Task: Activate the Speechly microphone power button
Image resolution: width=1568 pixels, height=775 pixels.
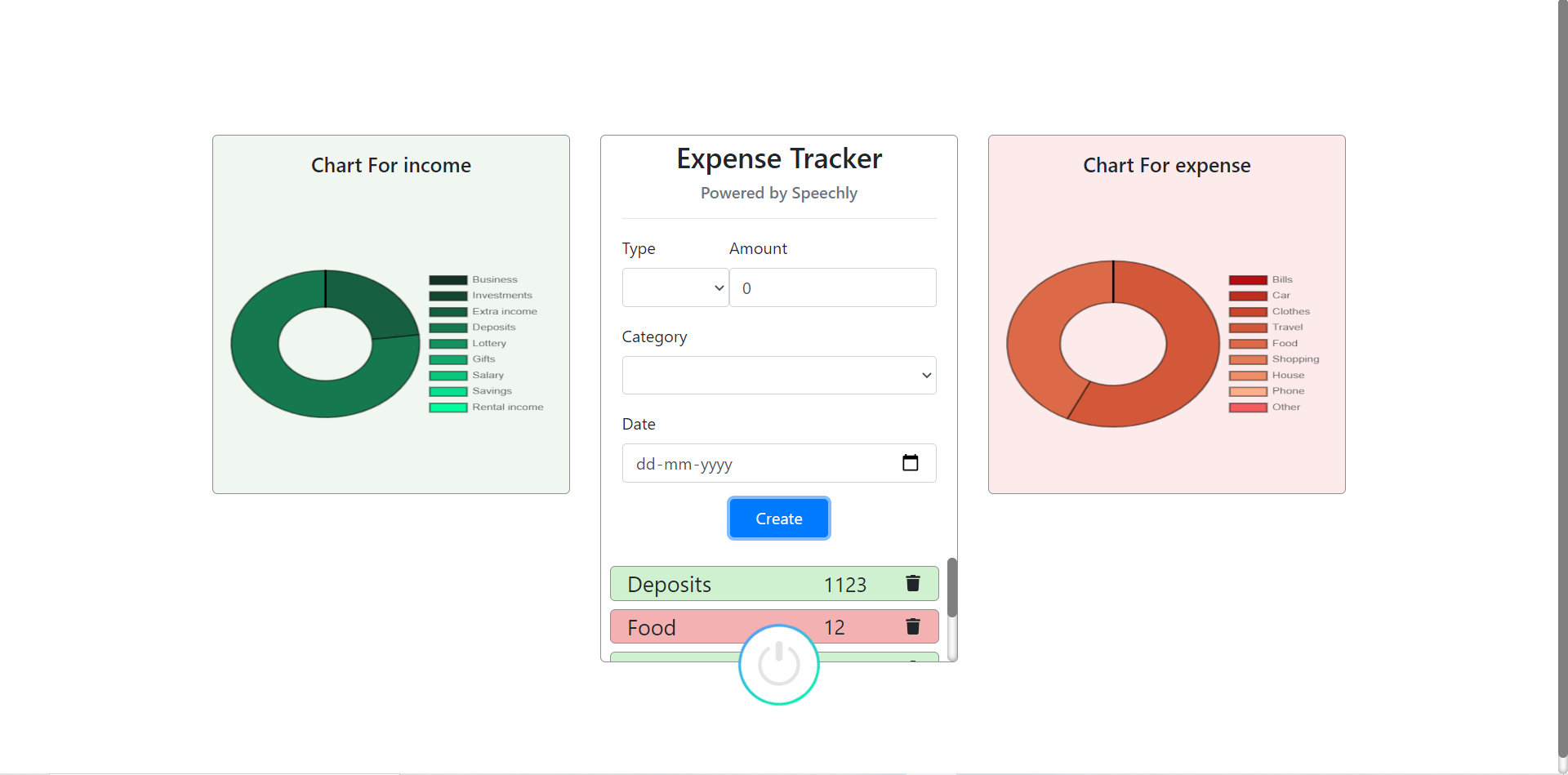Action: [779, 664]
